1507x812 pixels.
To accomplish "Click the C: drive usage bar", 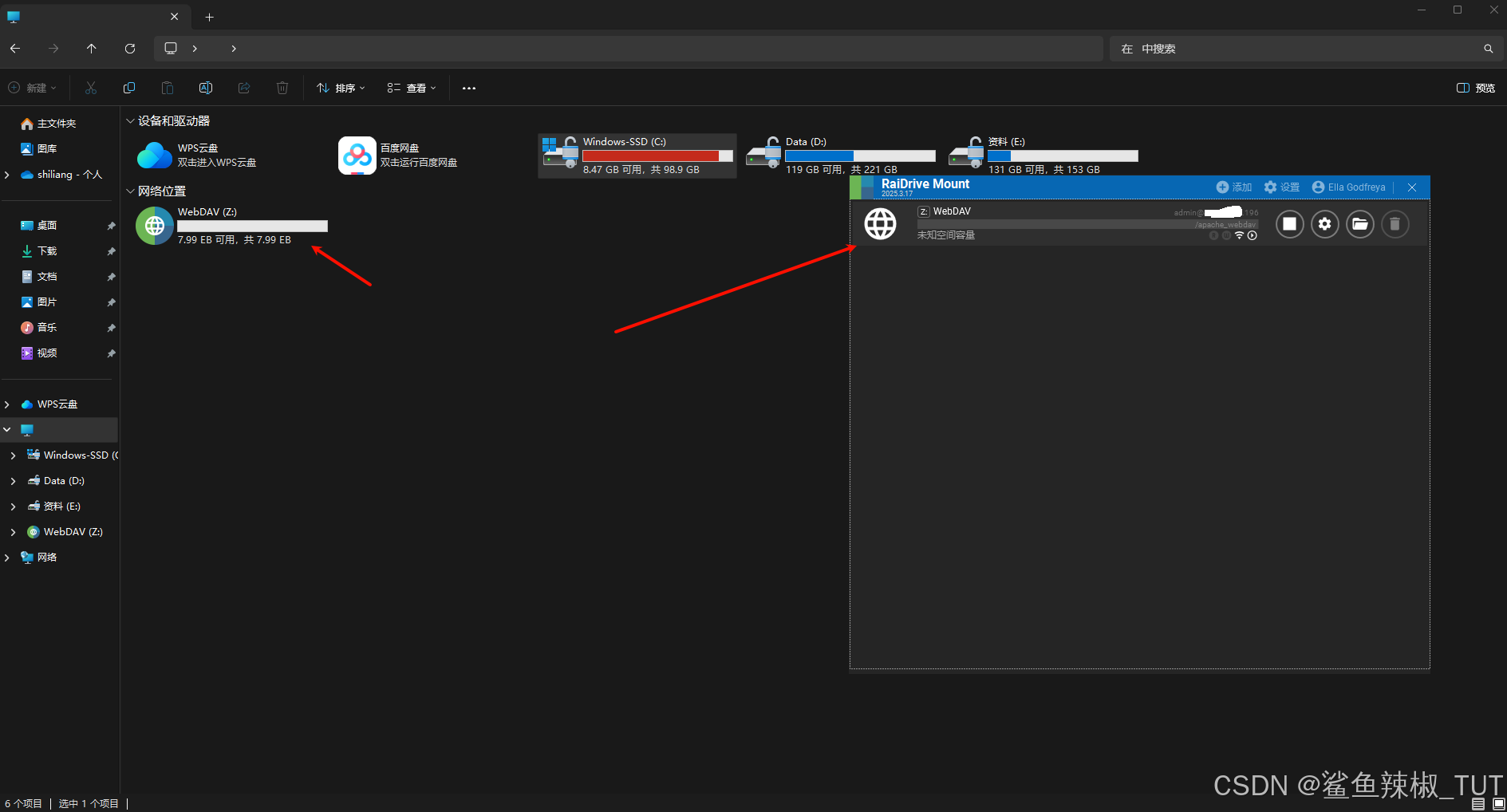I will point(656,156).
